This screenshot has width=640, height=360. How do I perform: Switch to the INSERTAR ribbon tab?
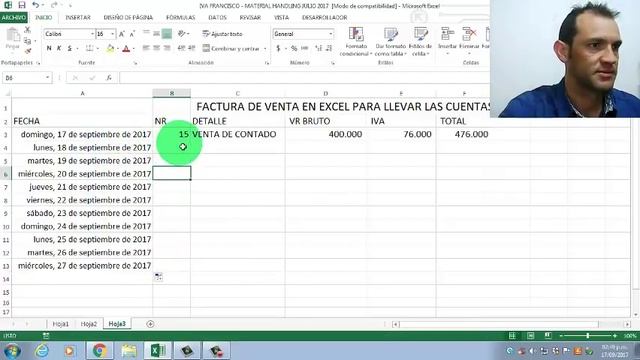click(78, 18)
